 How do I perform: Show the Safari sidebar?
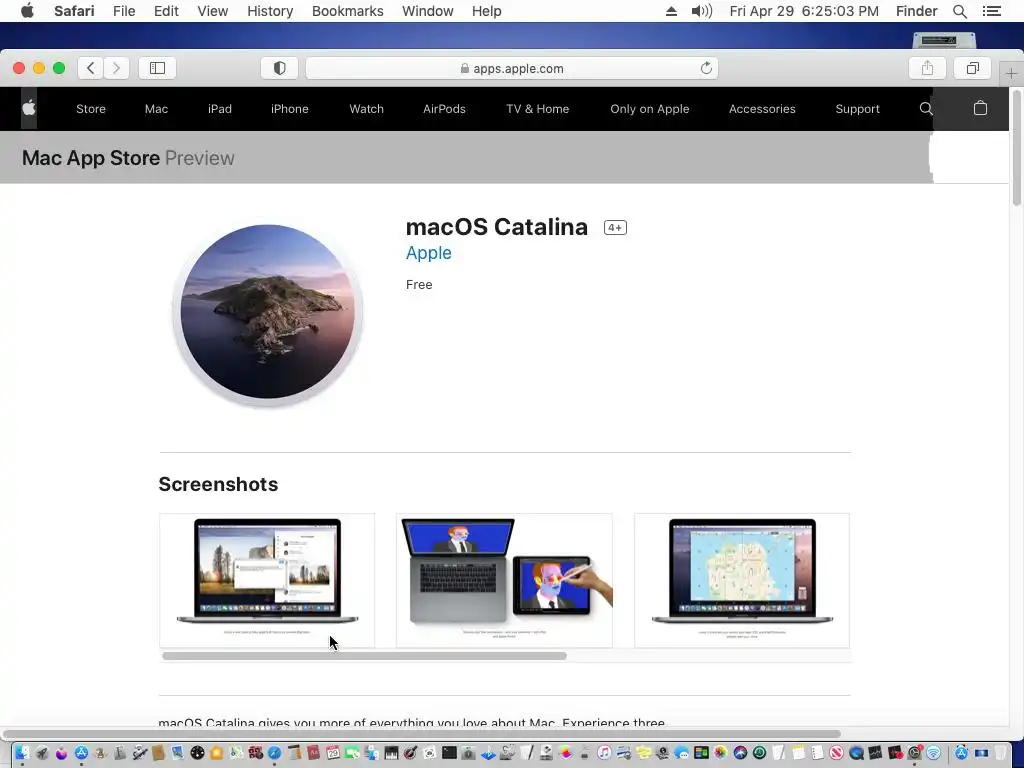click(157, 68)
